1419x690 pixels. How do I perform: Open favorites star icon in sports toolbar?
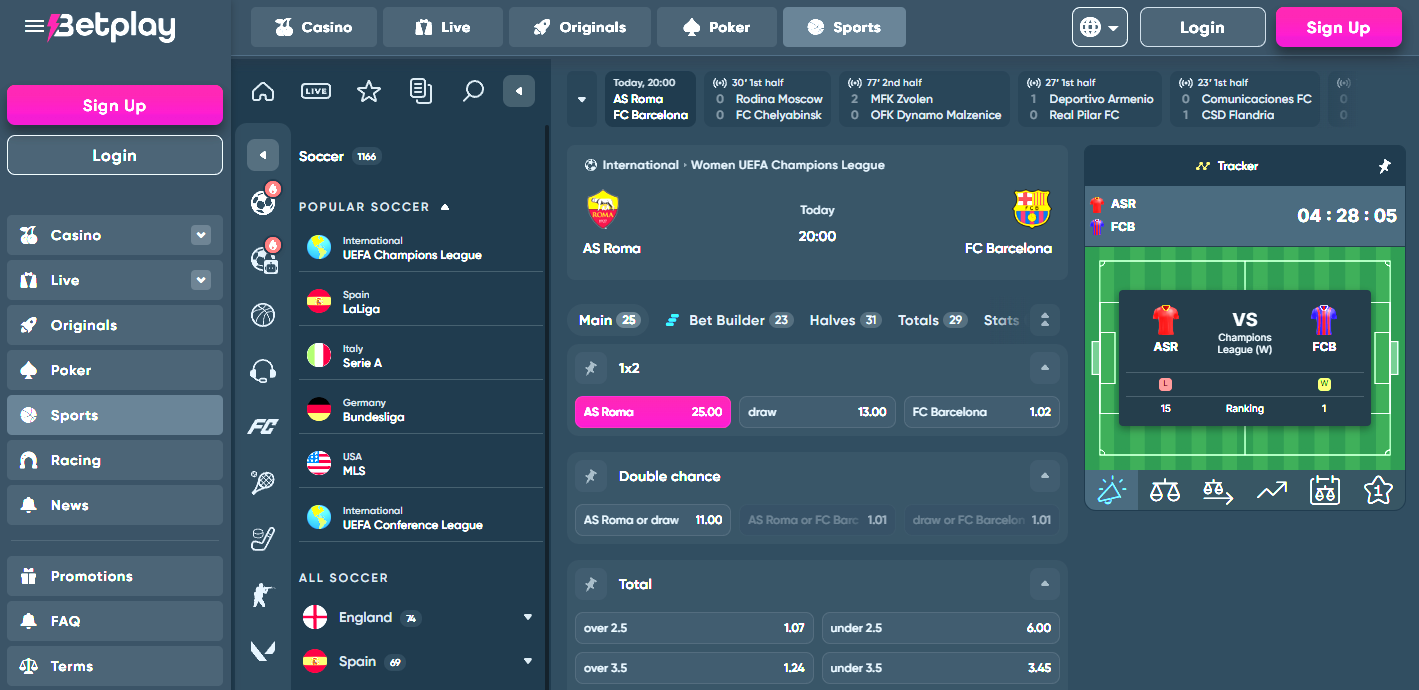[369, 92]
